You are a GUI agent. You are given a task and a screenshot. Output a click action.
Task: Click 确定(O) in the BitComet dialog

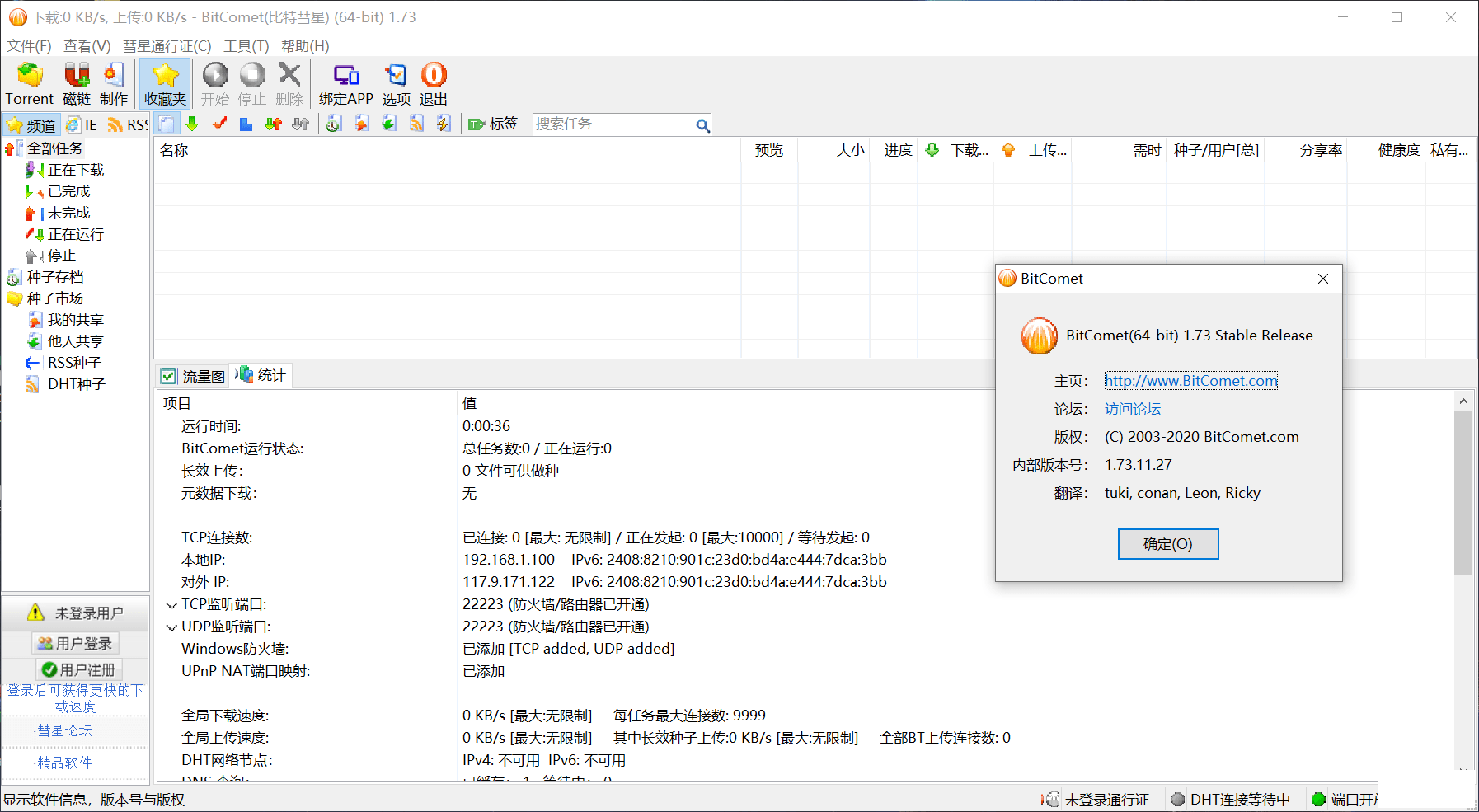pos(1168,544)
